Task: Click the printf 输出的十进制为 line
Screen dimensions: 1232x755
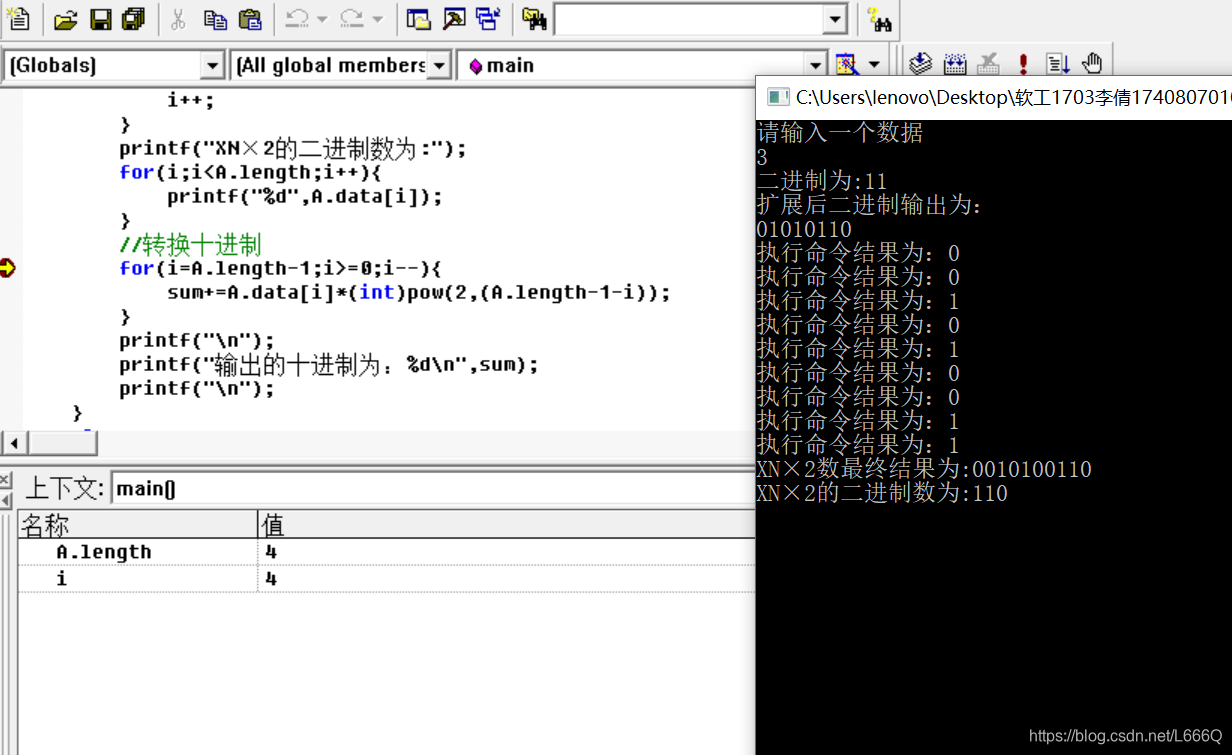Action: pyautogui.click(x=329, y=364)
